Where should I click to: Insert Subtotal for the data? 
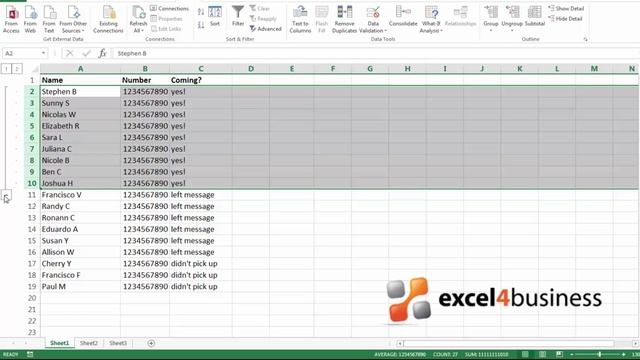point(535,16)
